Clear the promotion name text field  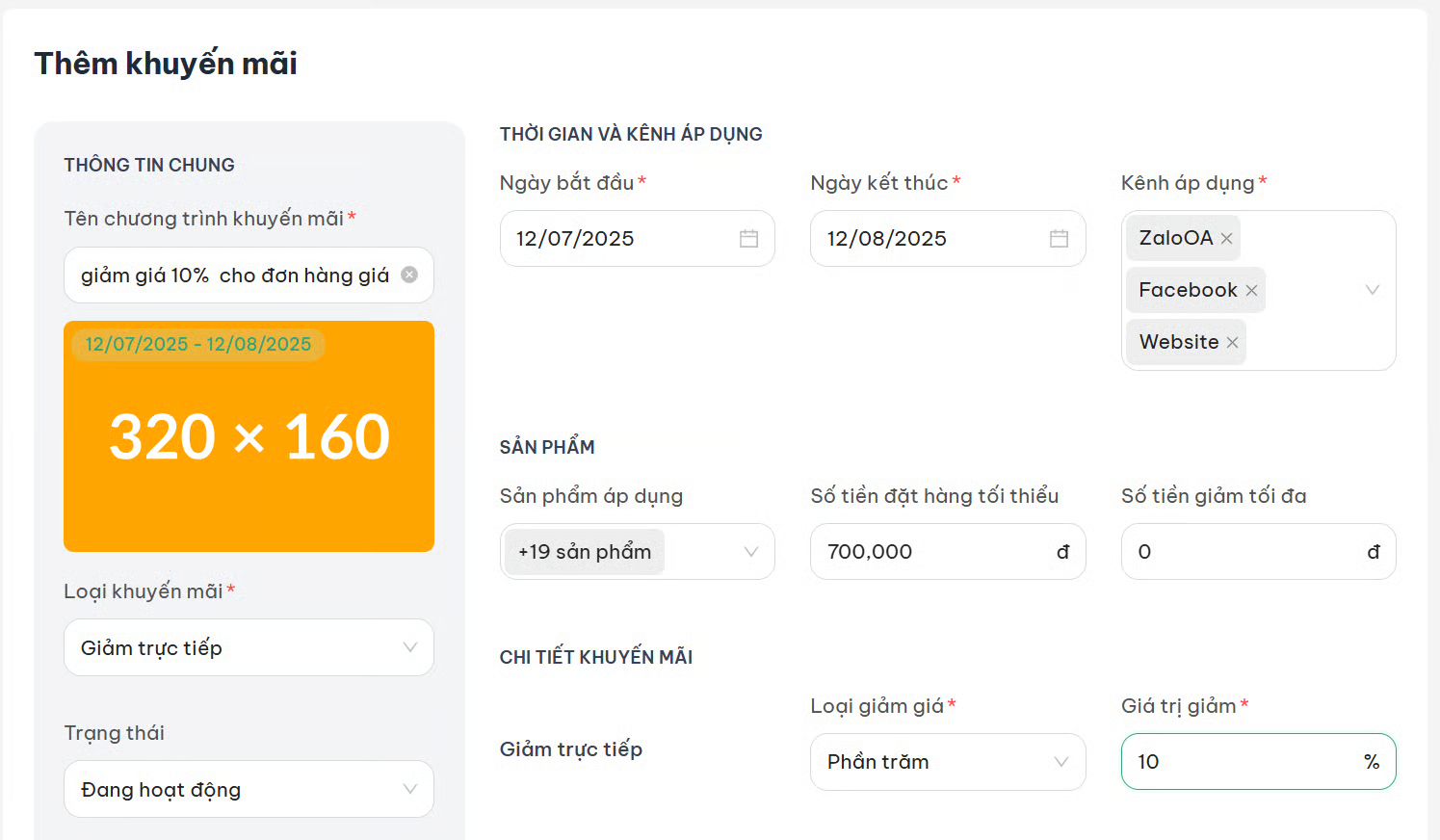point(409,275)
